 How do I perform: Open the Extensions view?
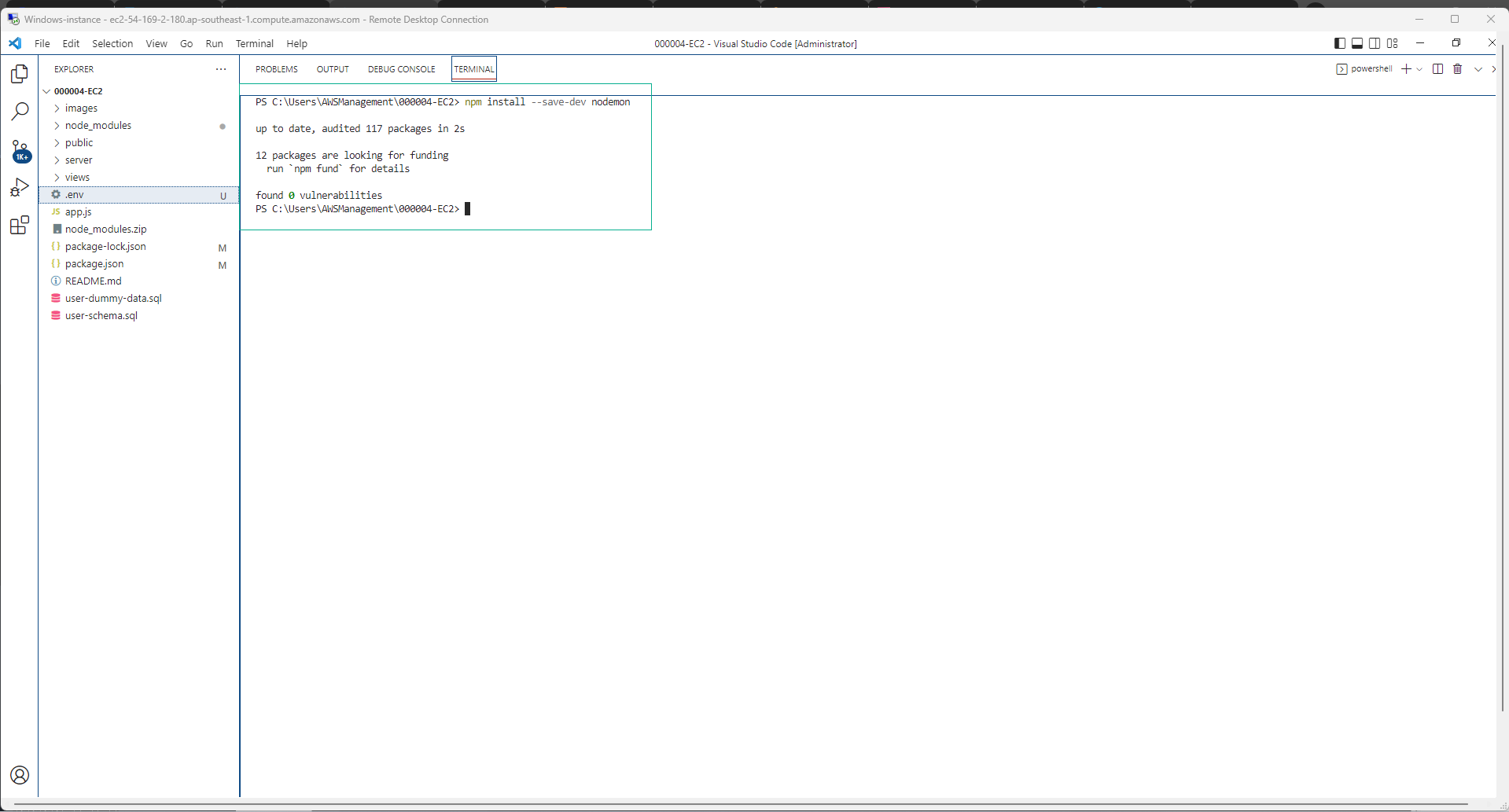tap(20, 226)
